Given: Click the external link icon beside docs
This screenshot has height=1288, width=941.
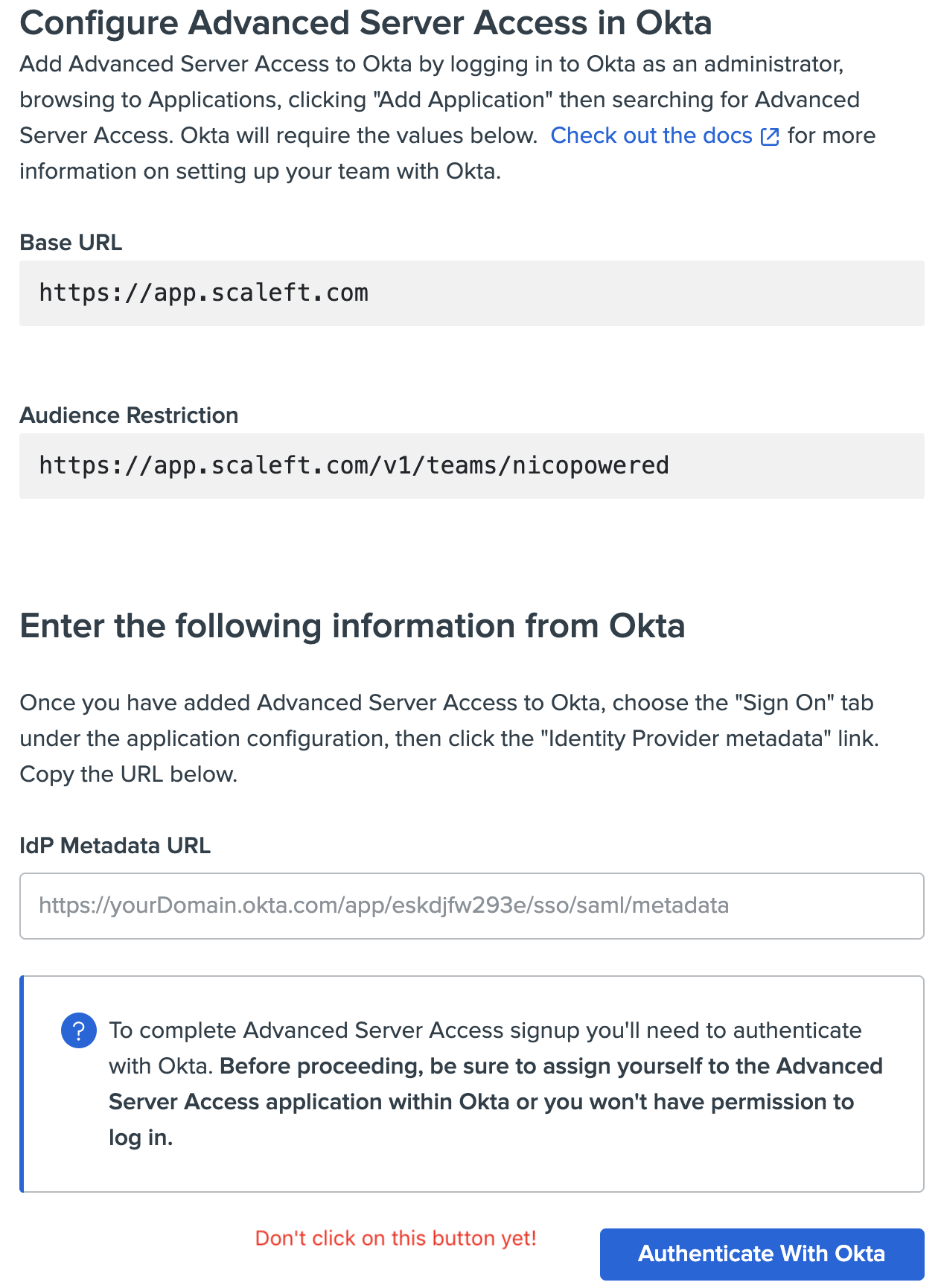Looking at the screenshot, I should point(770,136).
